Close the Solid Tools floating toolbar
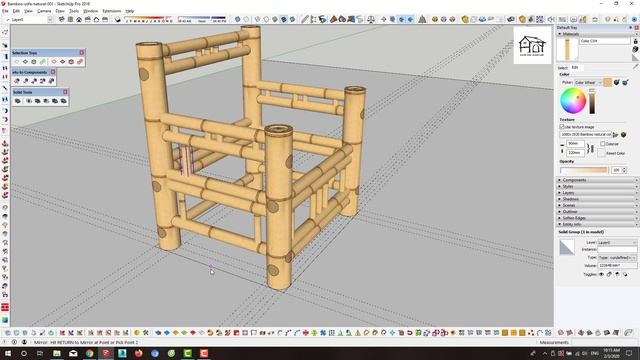This screenshot has height=360, width=640. [65, 92]
